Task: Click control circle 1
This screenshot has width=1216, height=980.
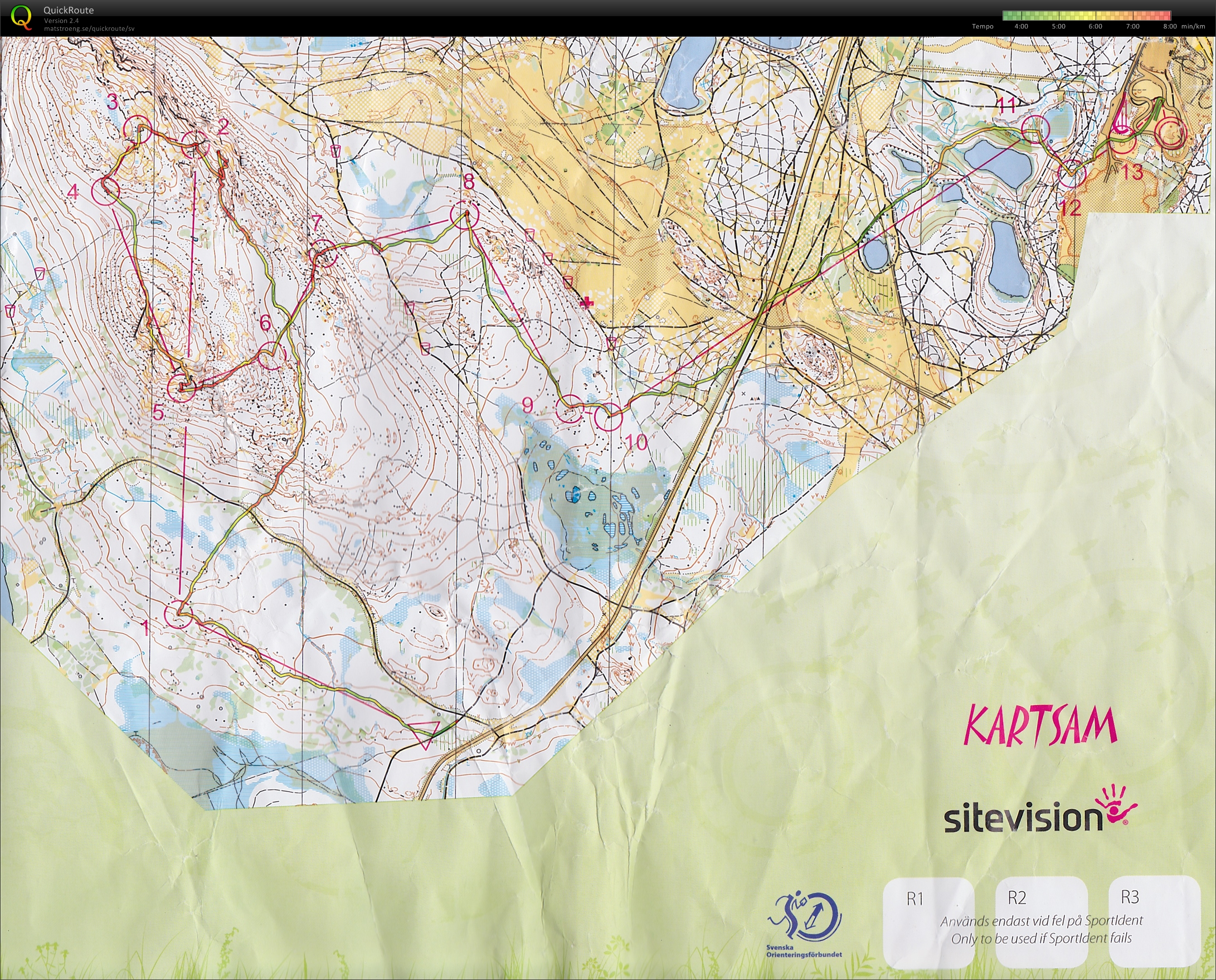Action: 178,614
